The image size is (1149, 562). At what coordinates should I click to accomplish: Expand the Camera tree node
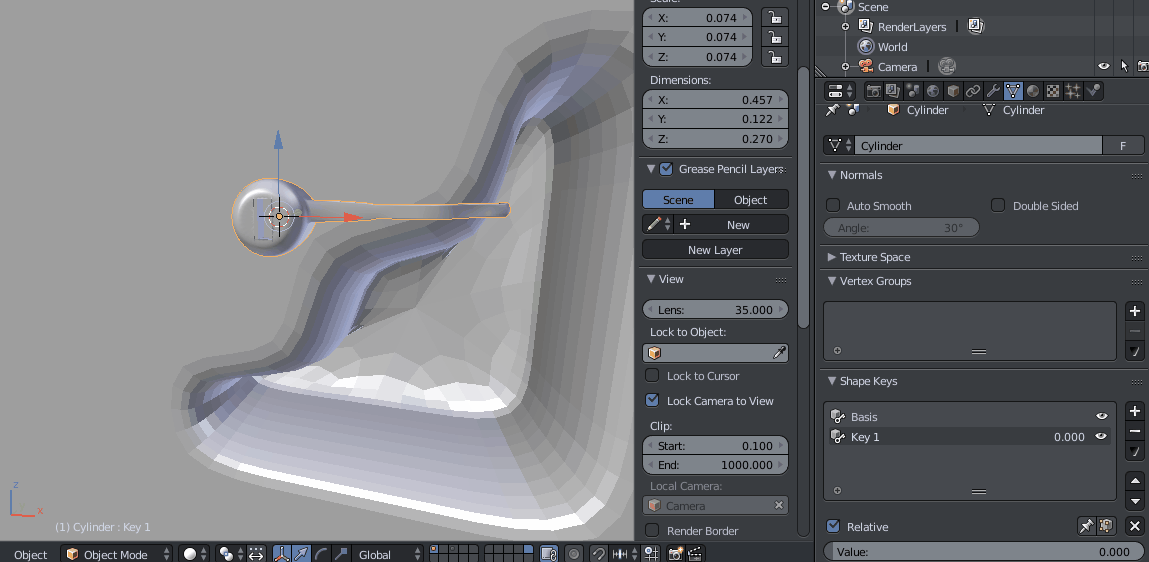tap(845, 67)
